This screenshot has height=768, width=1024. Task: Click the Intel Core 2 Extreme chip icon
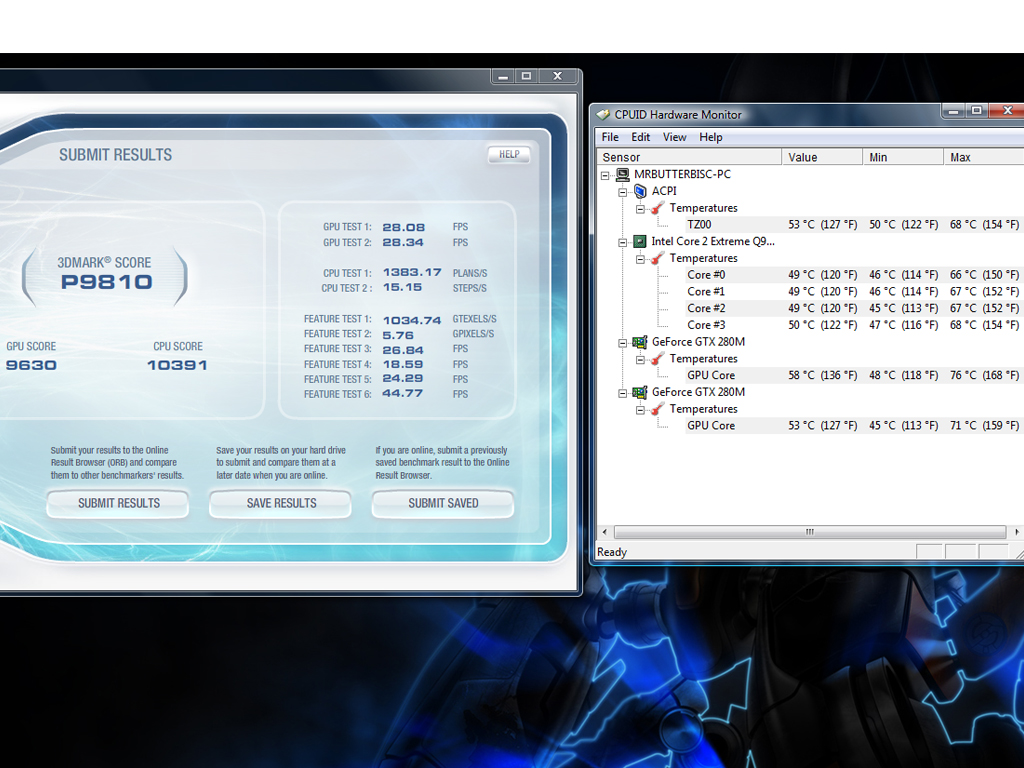pos(640,242)
